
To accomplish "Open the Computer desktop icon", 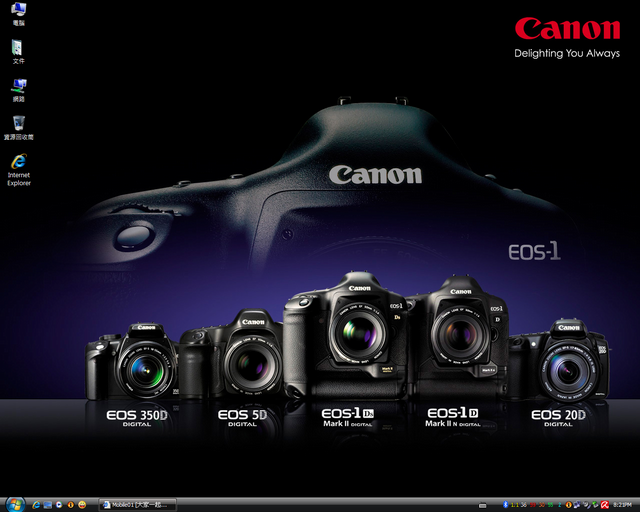I will click(x=18, y=13).
